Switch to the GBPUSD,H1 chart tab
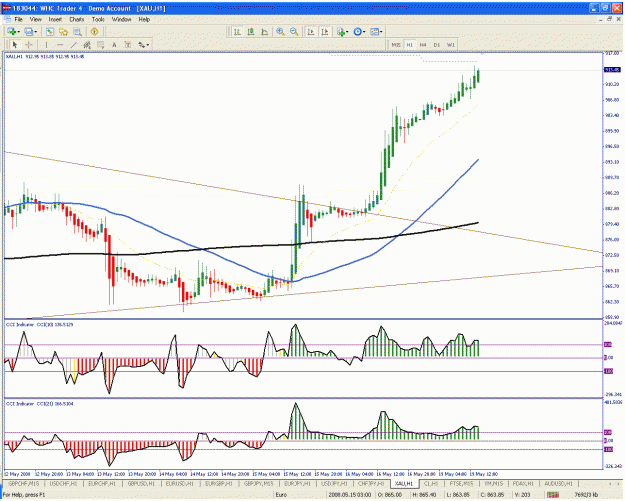Image resolution: width=625 pixels, height=501 pixels. click(141, 483)
